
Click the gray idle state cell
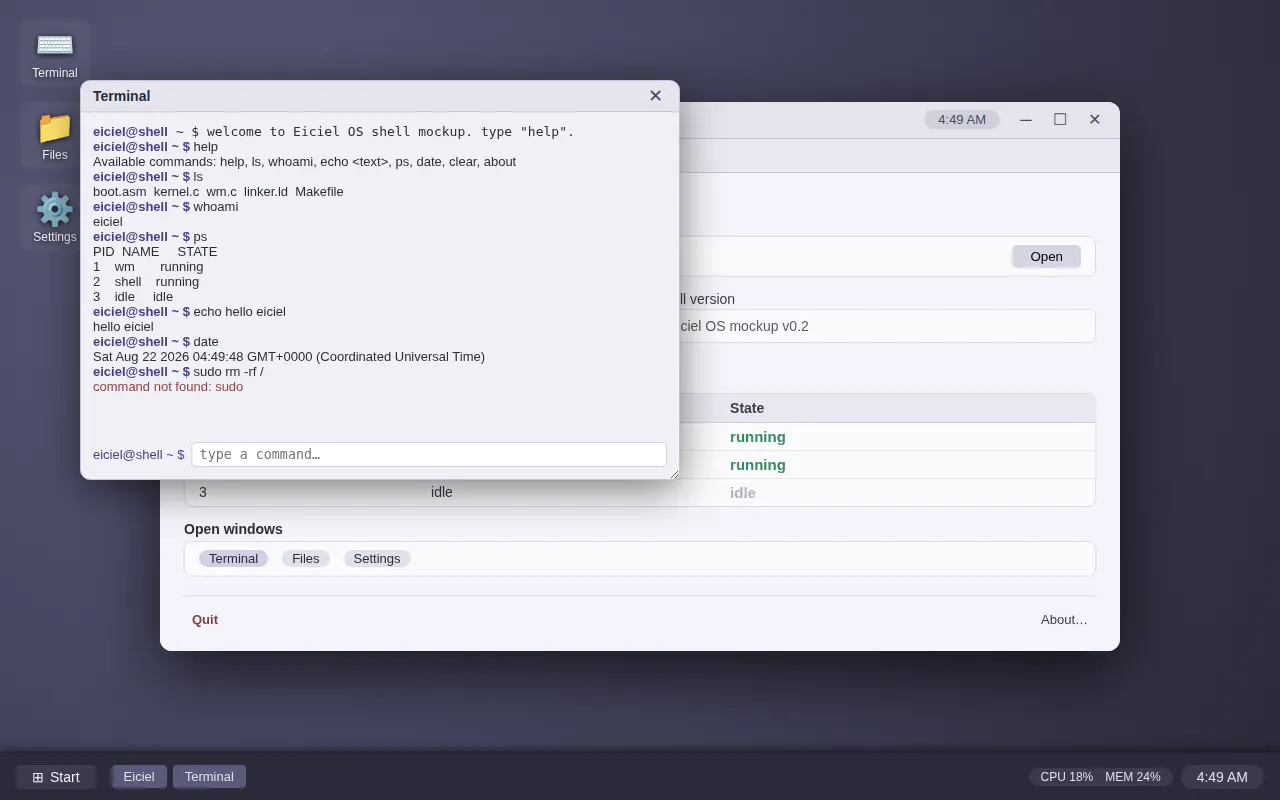[x=743, y=492]
